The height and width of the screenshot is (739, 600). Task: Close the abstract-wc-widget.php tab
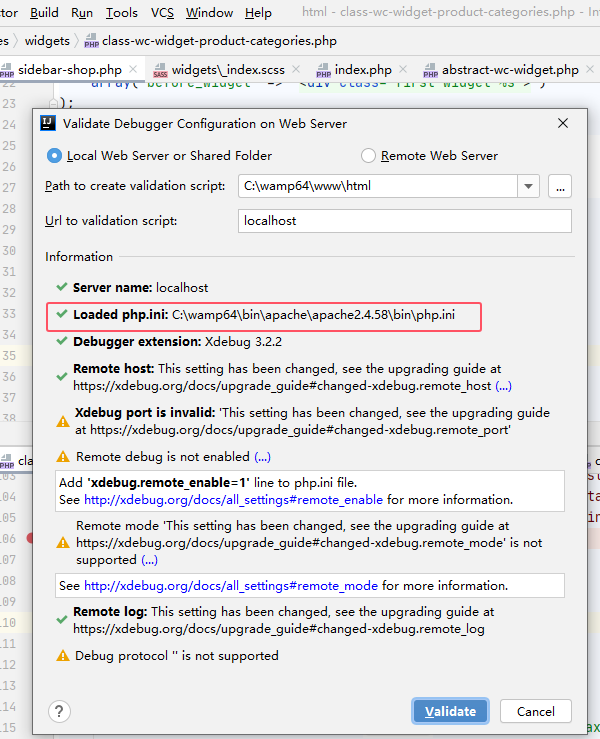pyautogui.click(x=590, y=69)
